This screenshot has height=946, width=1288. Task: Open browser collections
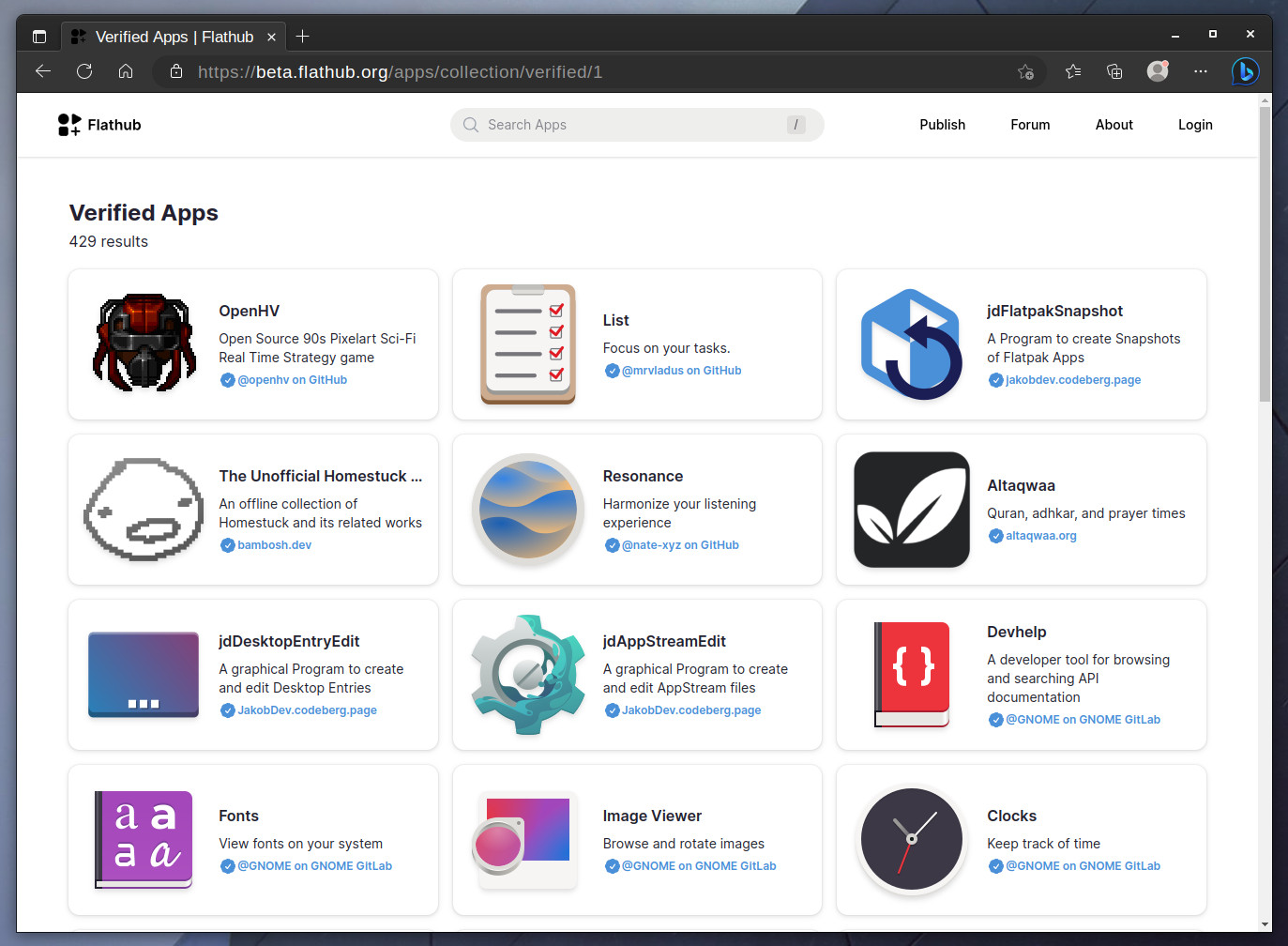coord(1114,71)
